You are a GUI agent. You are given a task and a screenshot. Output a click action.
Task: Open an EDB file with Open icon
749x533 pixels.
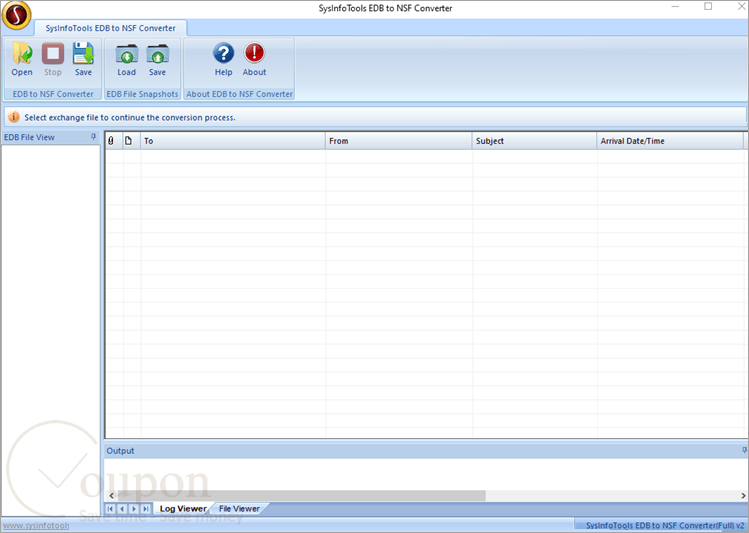tap(22, 59)
